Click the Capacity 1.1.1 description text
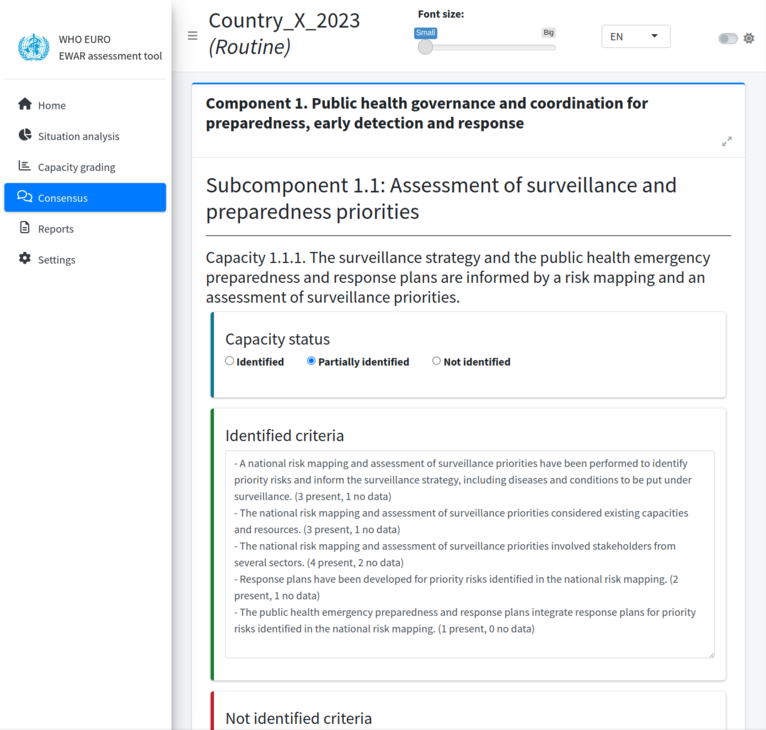The image size is (766, 730). point(458,277)
